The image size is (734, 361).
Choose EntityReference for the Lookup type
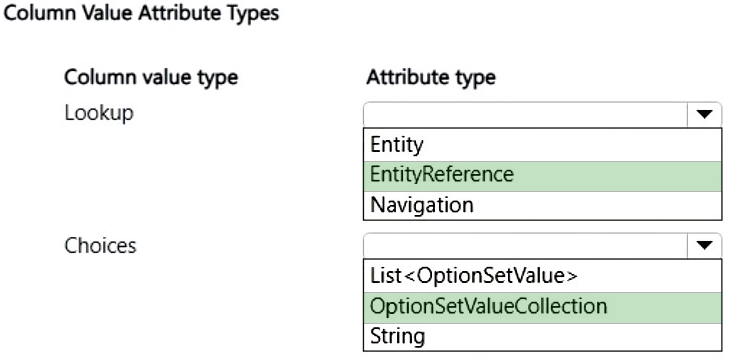pos(543,176)
